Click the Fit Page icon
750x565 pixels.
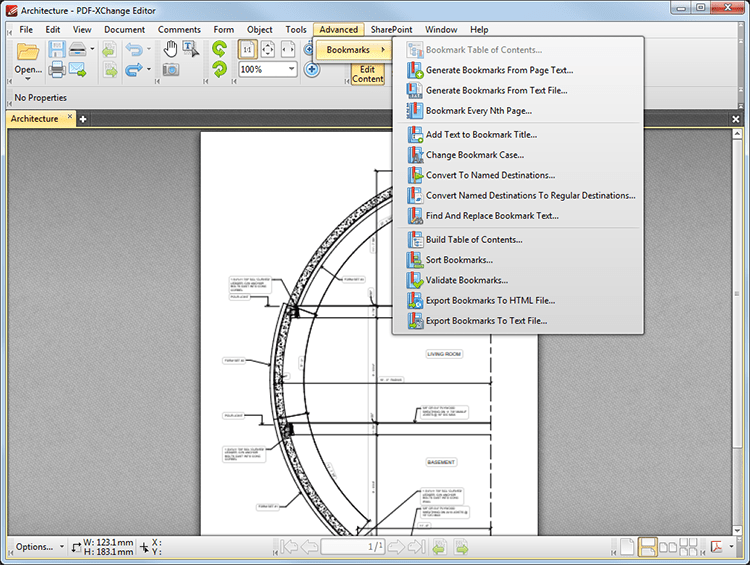pyautogui.click(x=267, y=49)
